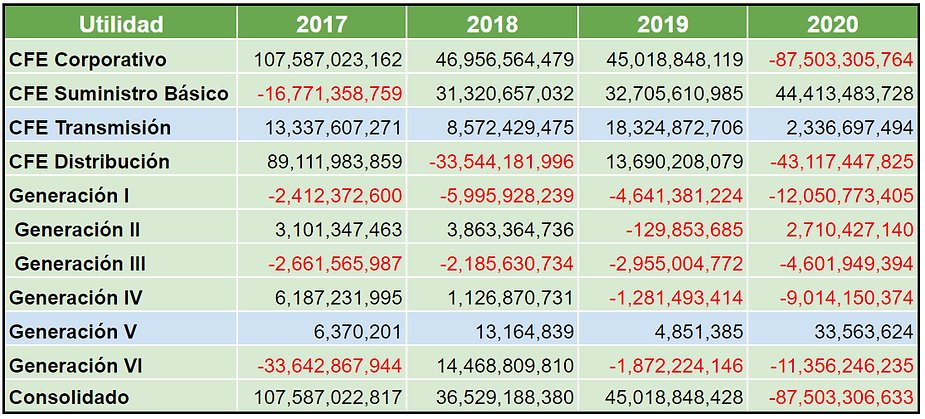Select red value -43,117,447,825
This screenshot has height=419, width=925.
click(x=842, y=162)
